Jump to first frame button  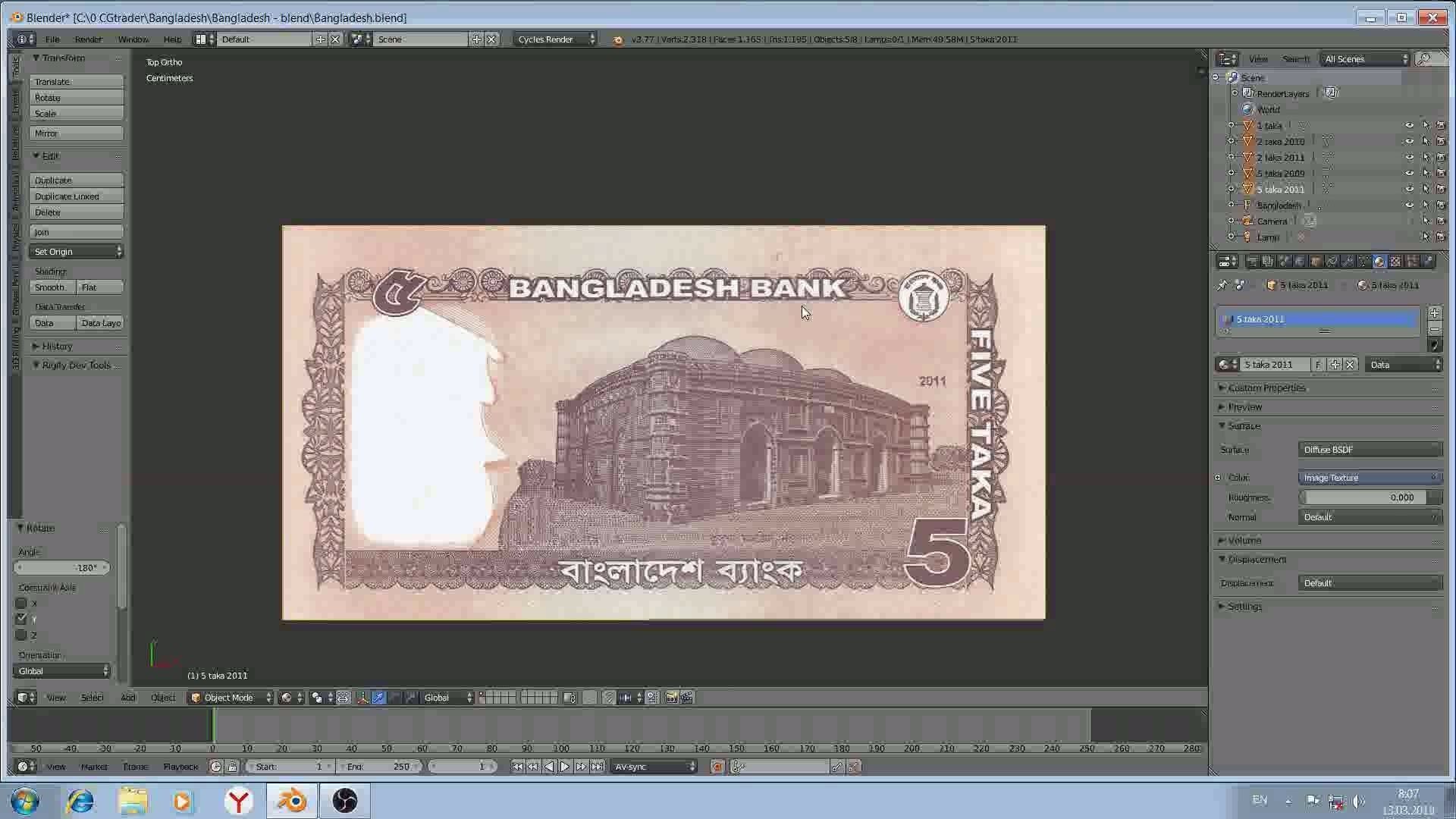click(x=517, y=767)
